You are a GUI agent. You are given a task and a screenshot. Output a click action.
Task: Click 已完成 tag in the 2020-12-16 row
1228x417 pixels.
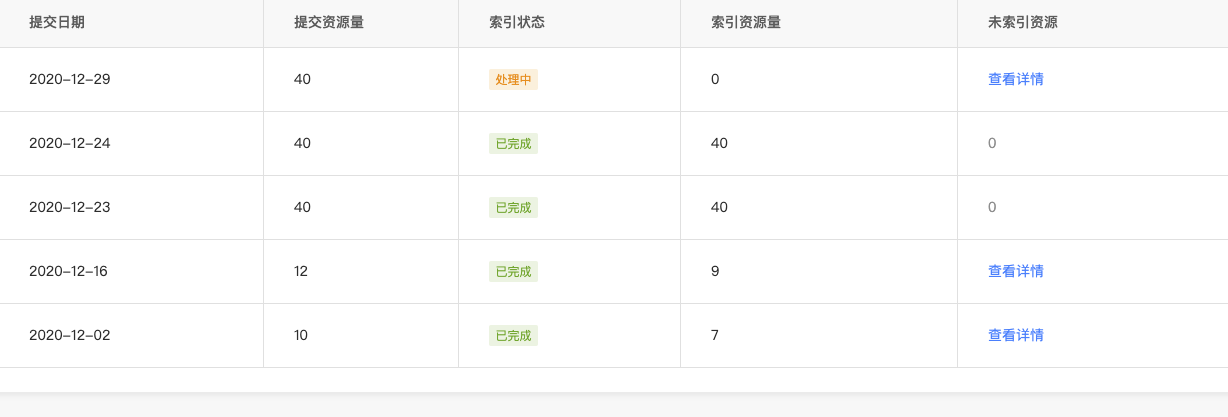513,271
